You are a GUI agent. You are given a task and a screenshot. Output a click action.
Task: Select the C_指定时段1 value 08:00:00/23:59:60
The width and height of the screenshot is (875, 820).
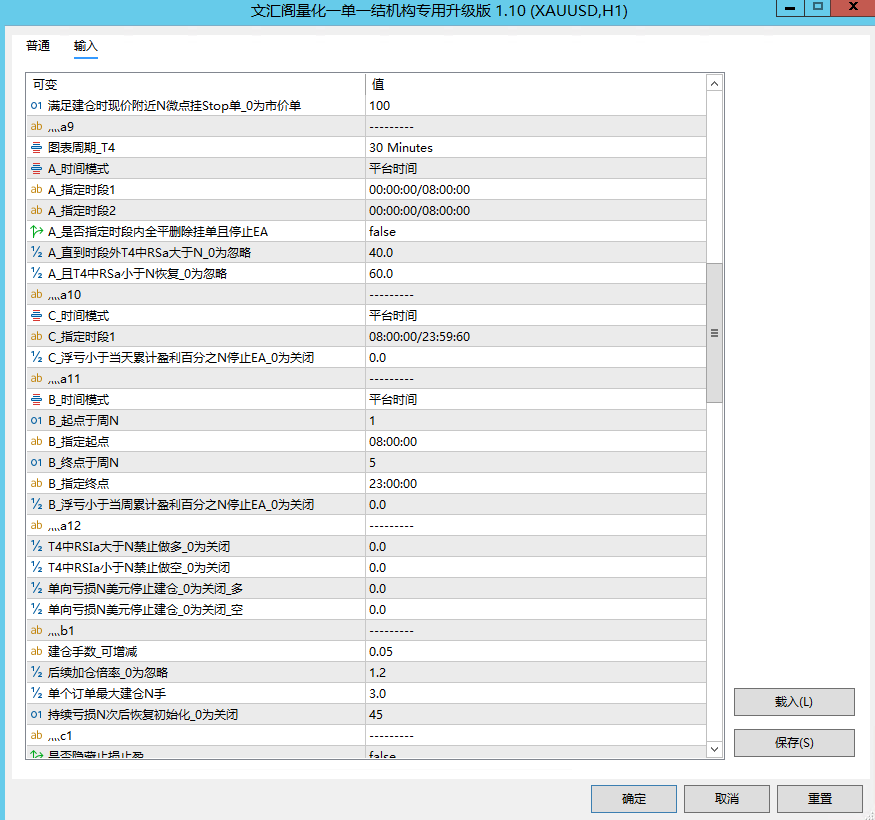coord(420,337)
